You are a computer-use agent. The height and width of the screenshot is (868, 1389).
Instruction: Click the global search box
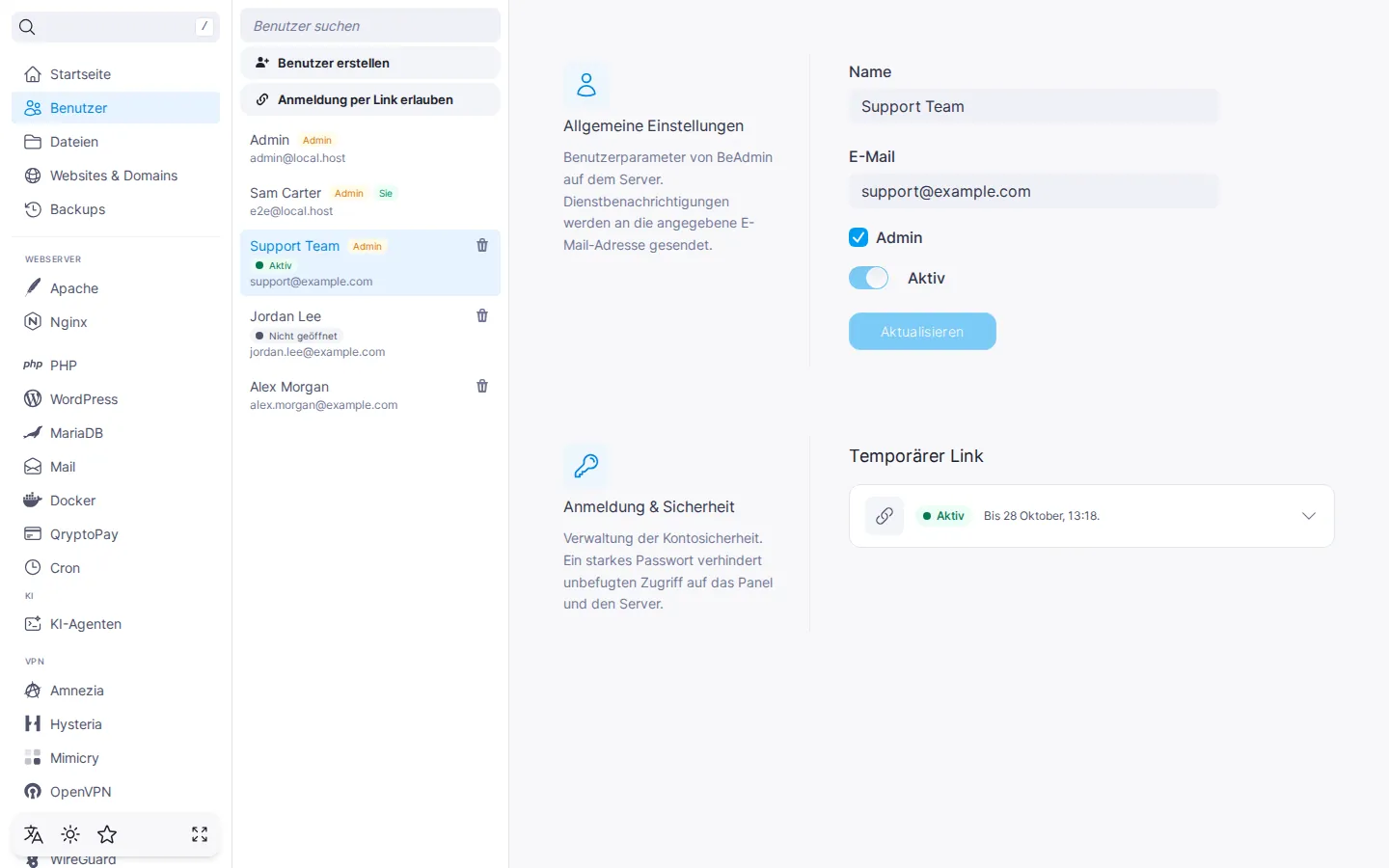point(116,27)
